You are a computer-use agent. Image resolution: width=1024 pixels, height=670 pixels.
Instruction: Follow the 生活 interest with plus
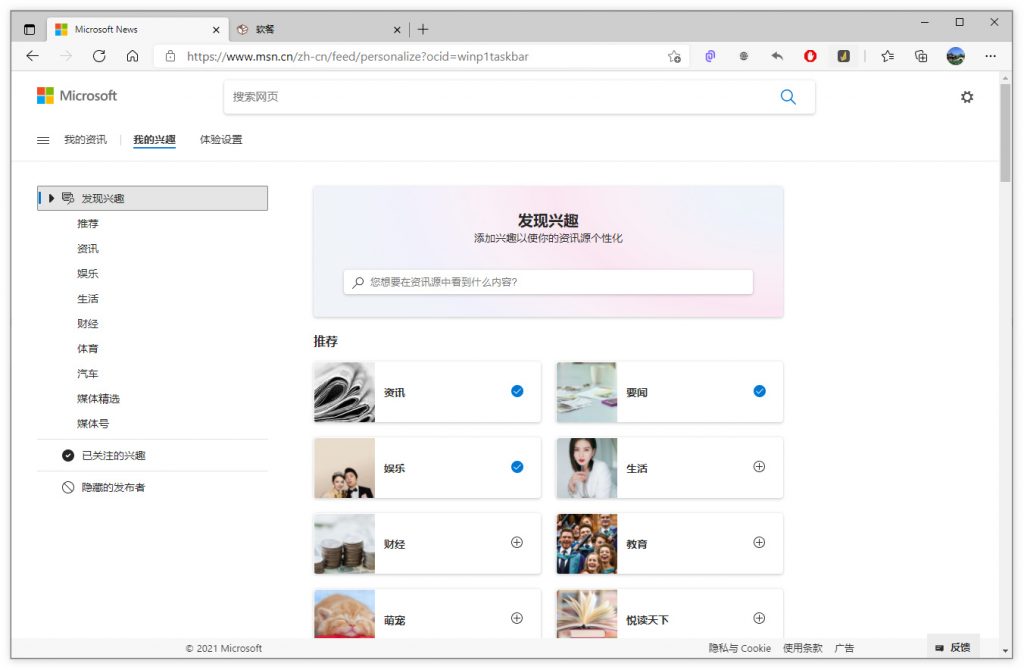click(759, 467)
